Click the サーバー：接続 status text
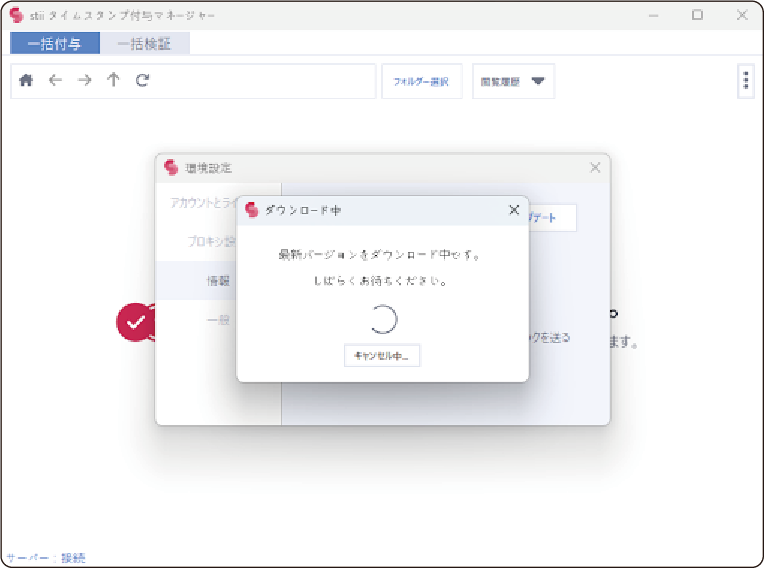Viewport: 764px width, 568px height. (45, 558)
